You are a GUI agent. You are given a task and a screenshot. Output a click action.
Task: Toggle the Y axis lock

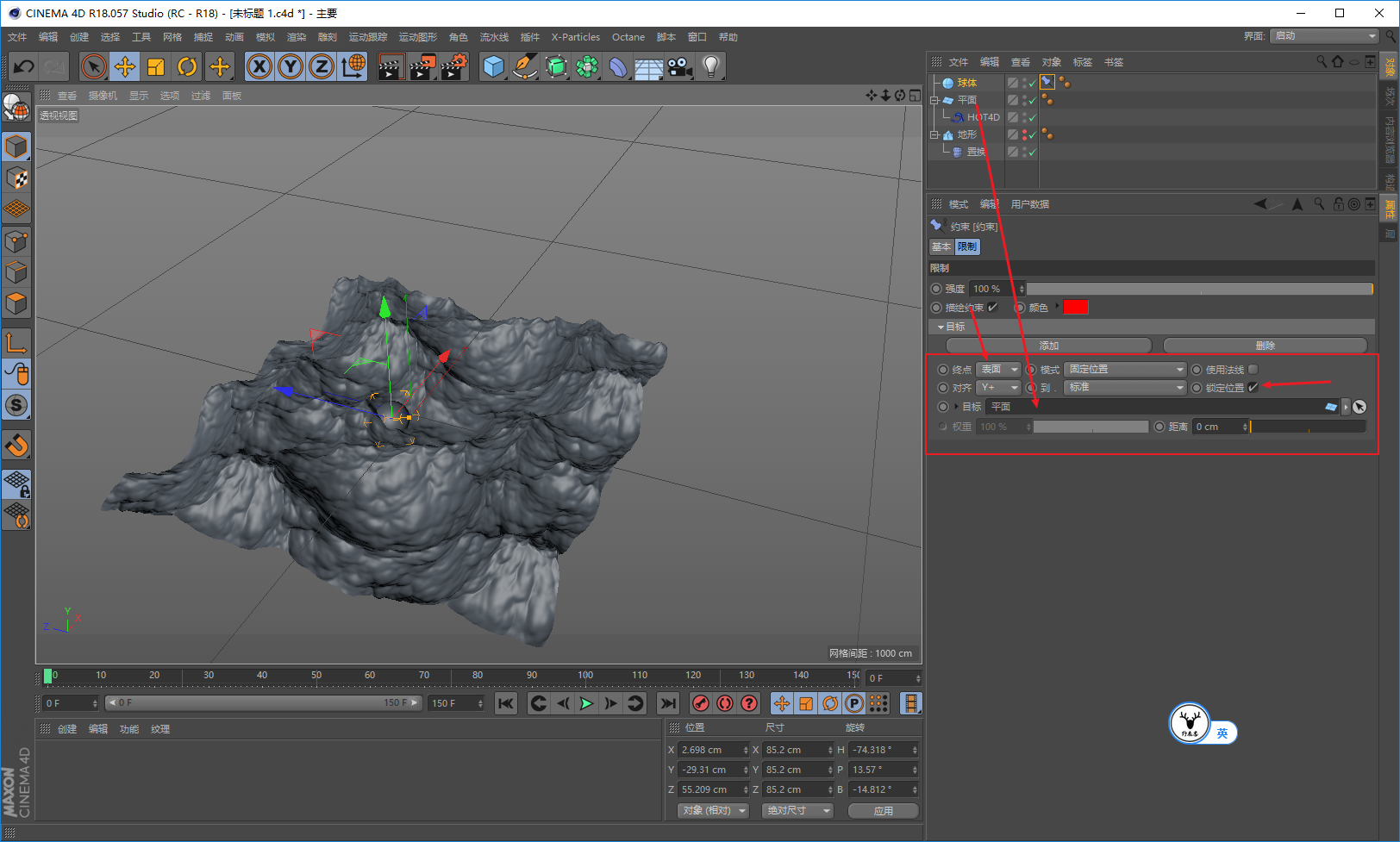pyautogui.click(x=291, y=66)
